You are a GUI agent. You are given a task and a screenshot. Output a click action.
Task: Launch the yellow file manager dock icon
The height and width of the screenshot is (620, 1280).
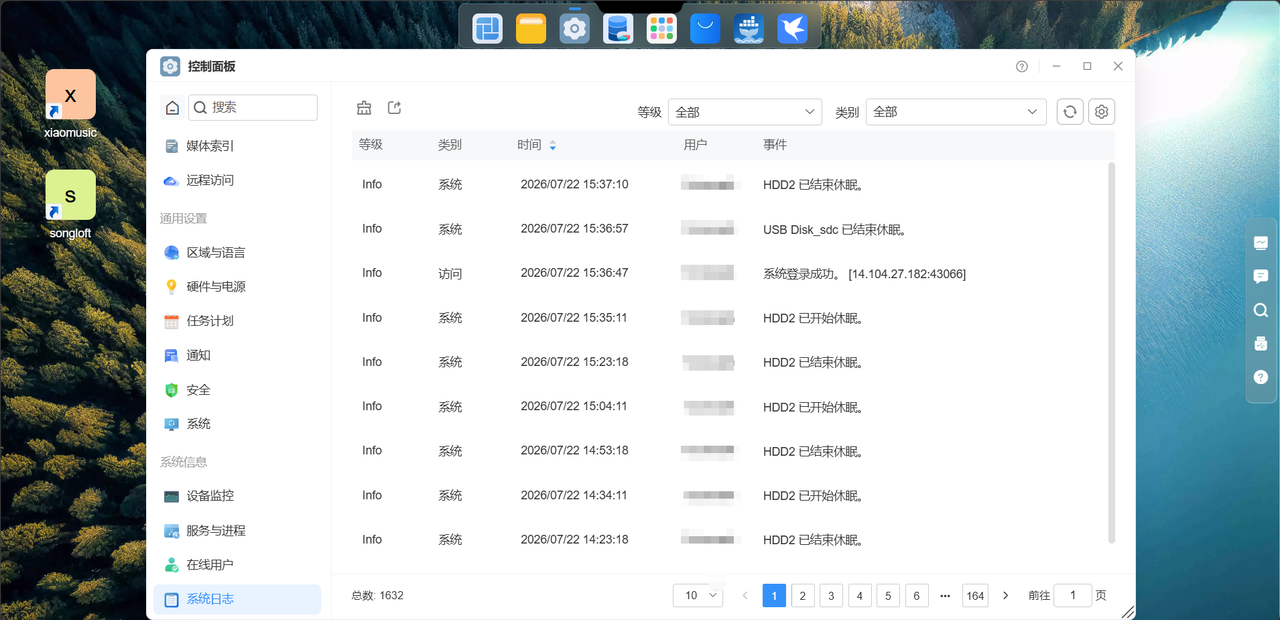[x=531, y=29]
